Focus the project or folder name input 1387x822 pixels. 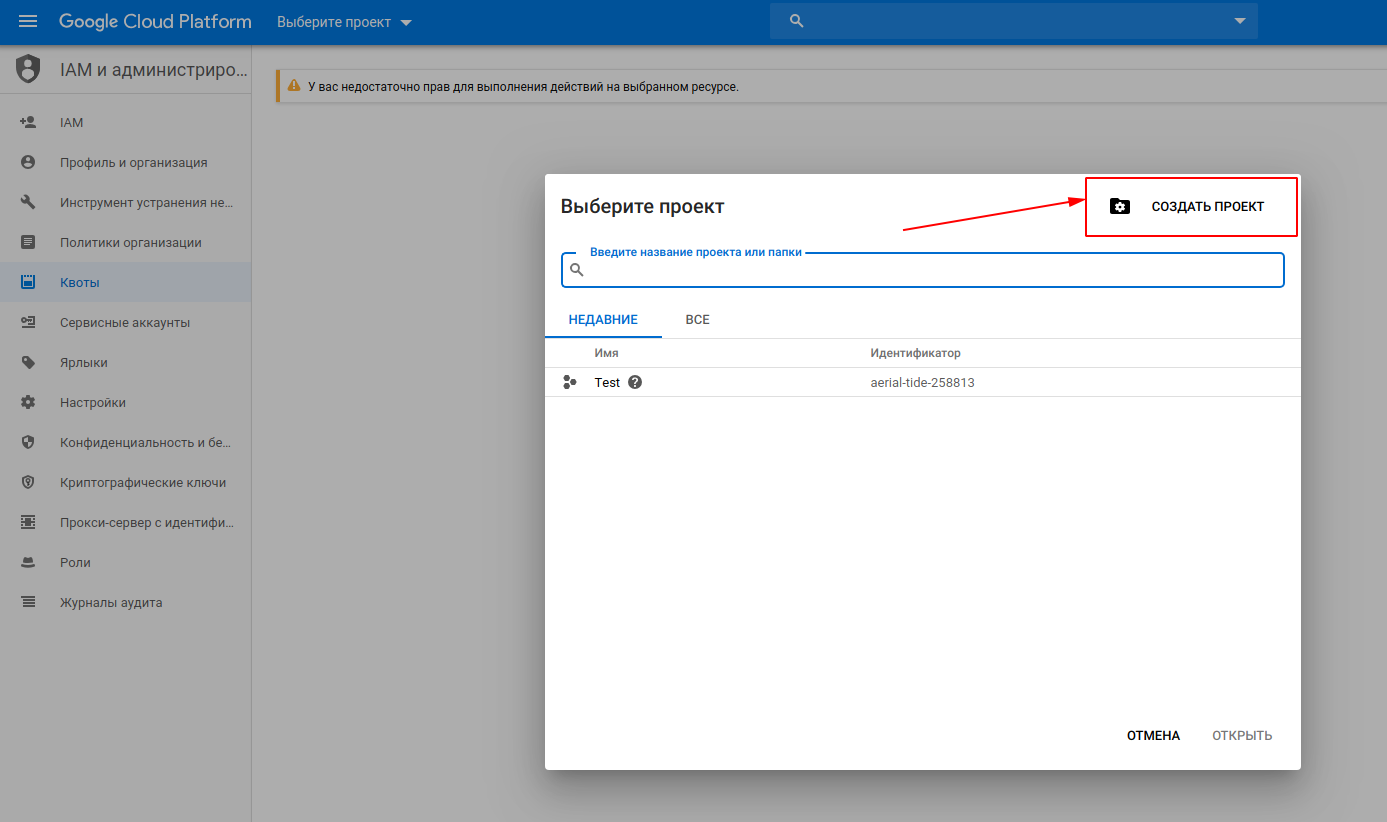pyautogui.click(x=923, y=270)
